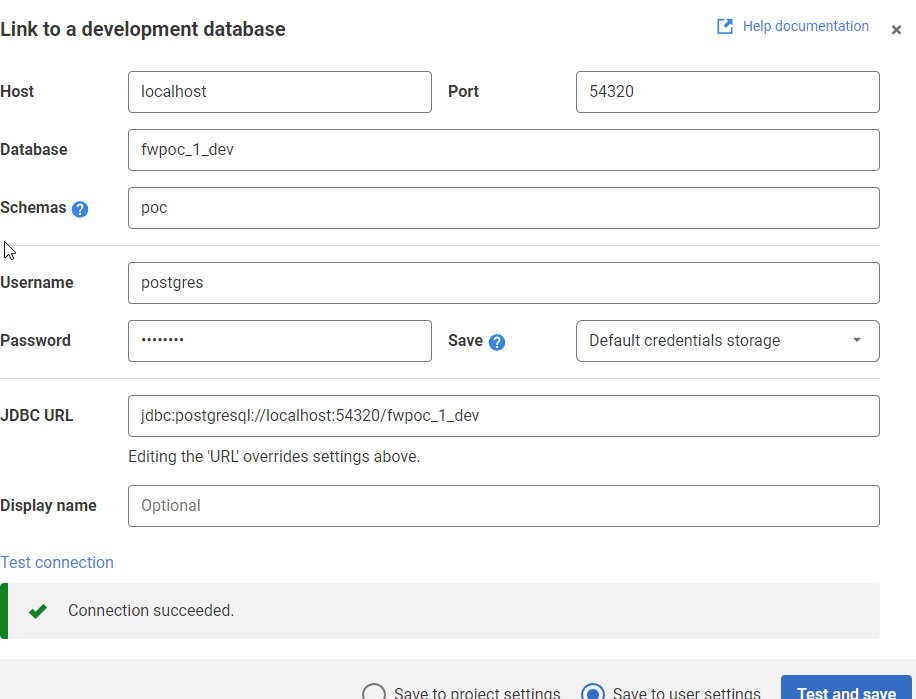The image size is (916, 699).
Task: Select the Save to project settings radio button
Action: tap(374, 691)
